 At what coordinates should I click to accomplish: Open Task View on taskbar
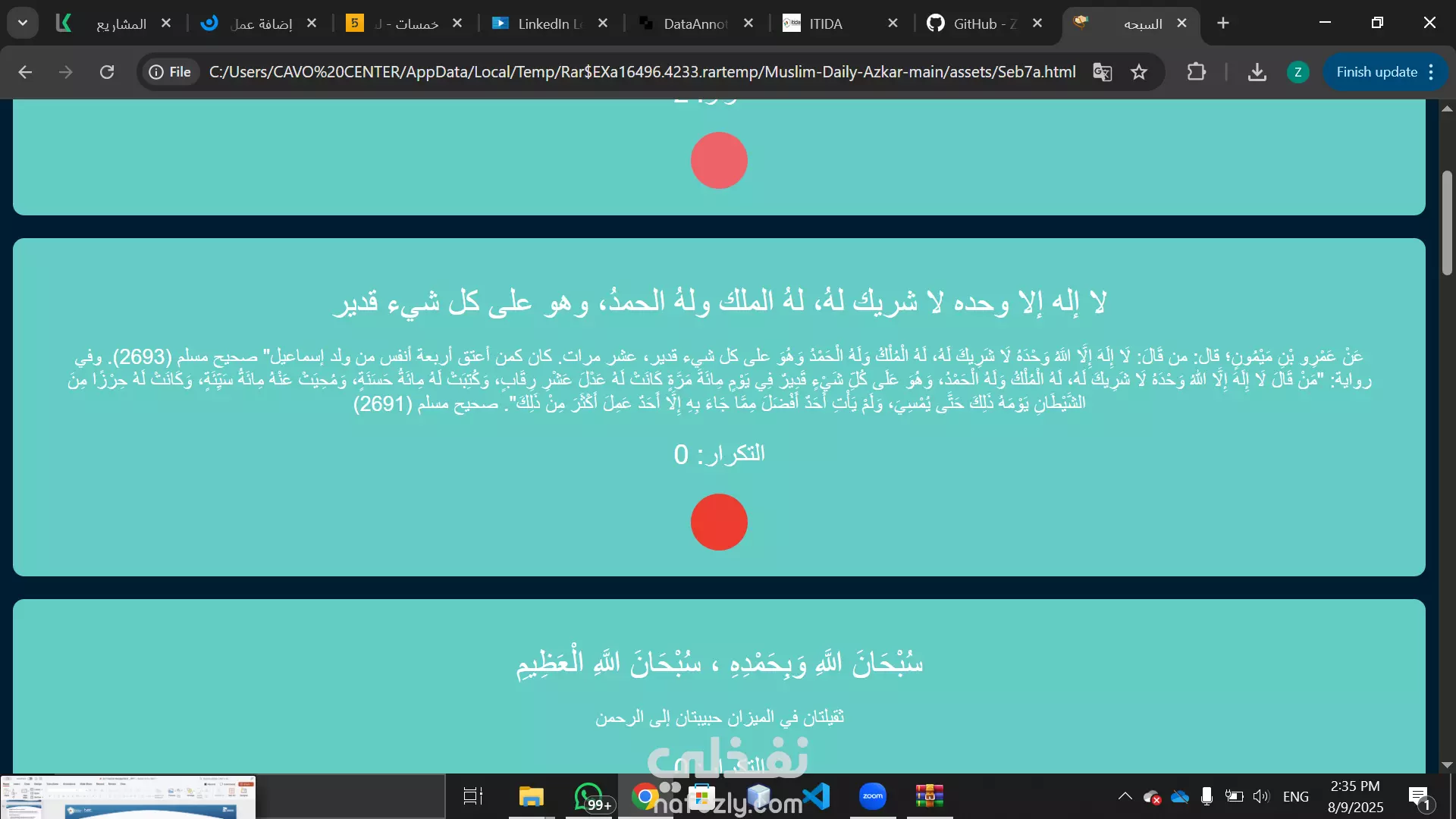pyautogui.click(x=473, y=796)
